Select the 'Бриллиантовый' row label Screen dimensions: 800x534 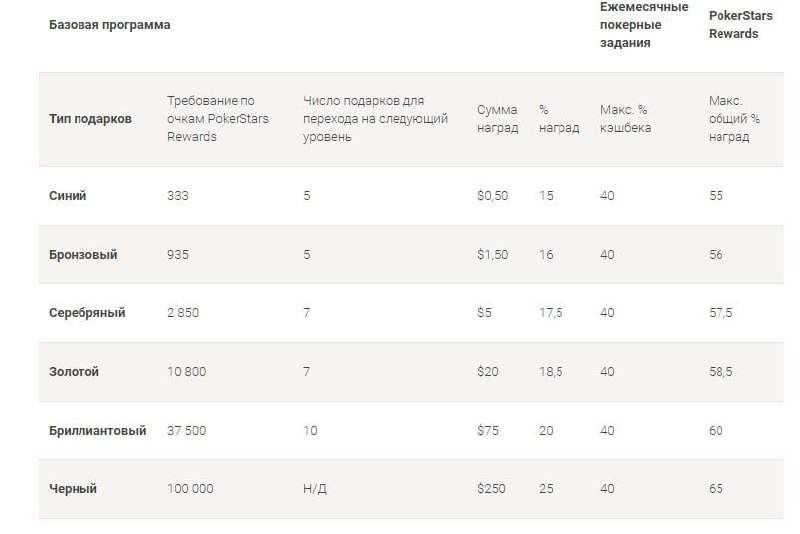[x=97, y=431]
